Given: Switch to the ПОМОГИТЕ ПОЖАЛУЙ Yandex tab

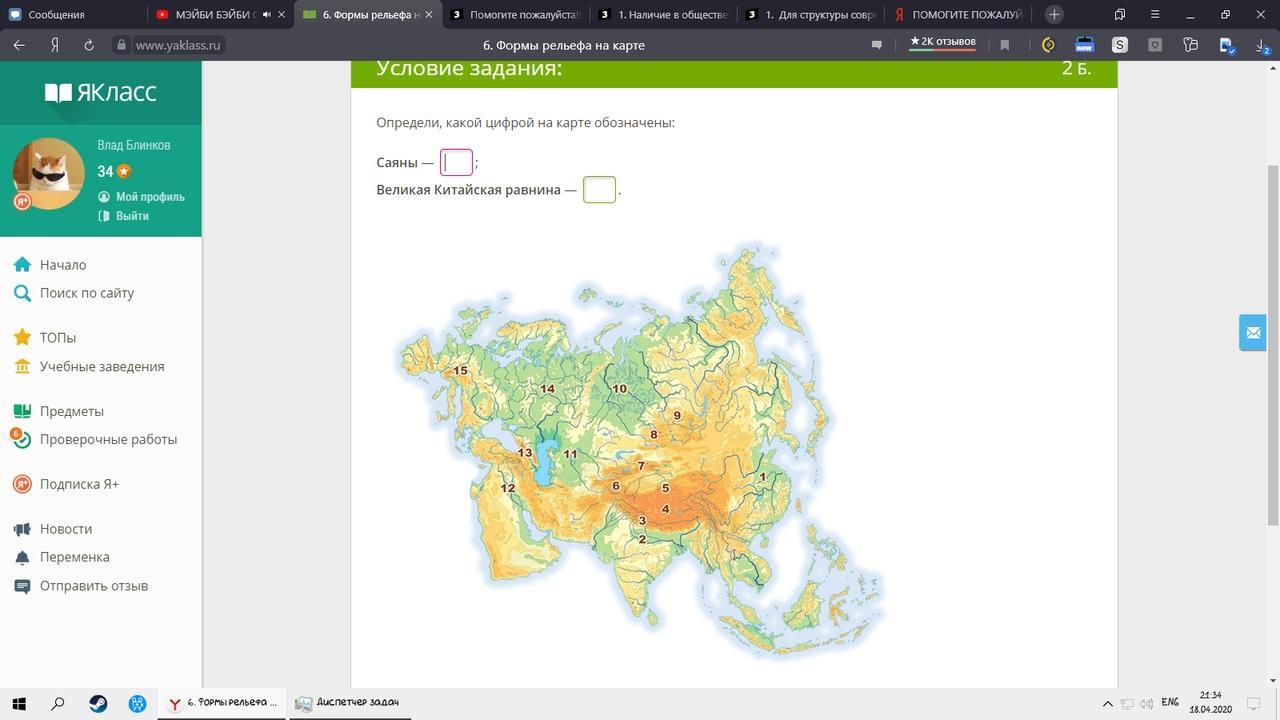Looking at the screenshot, I should pyautogui.click(x=958, y=15).
